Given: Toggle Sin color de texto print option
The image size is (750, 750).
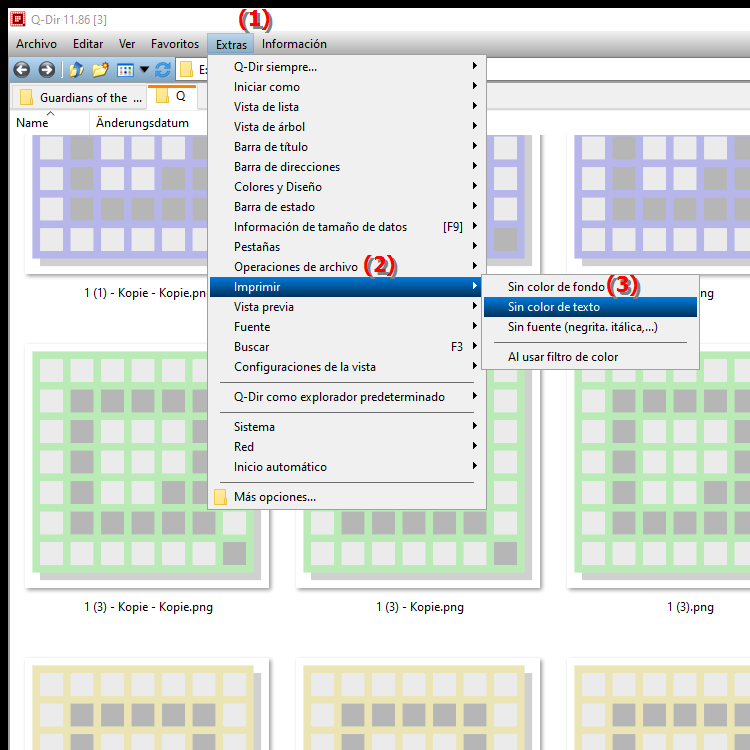Looking at the screenshot, I should pos(590,307).
